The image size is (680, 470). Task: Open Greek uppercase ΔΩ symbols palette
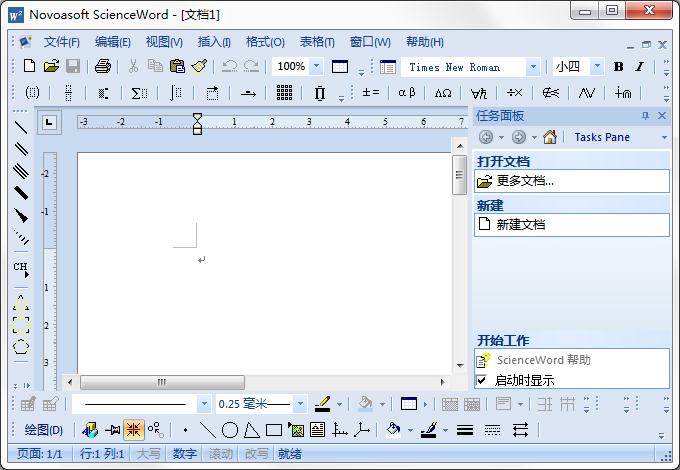(x=443, y=93)
